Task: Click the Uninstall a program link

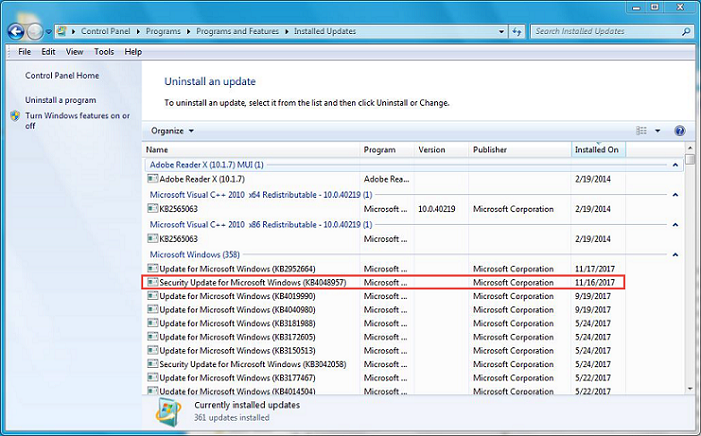Action: point(60,100)
